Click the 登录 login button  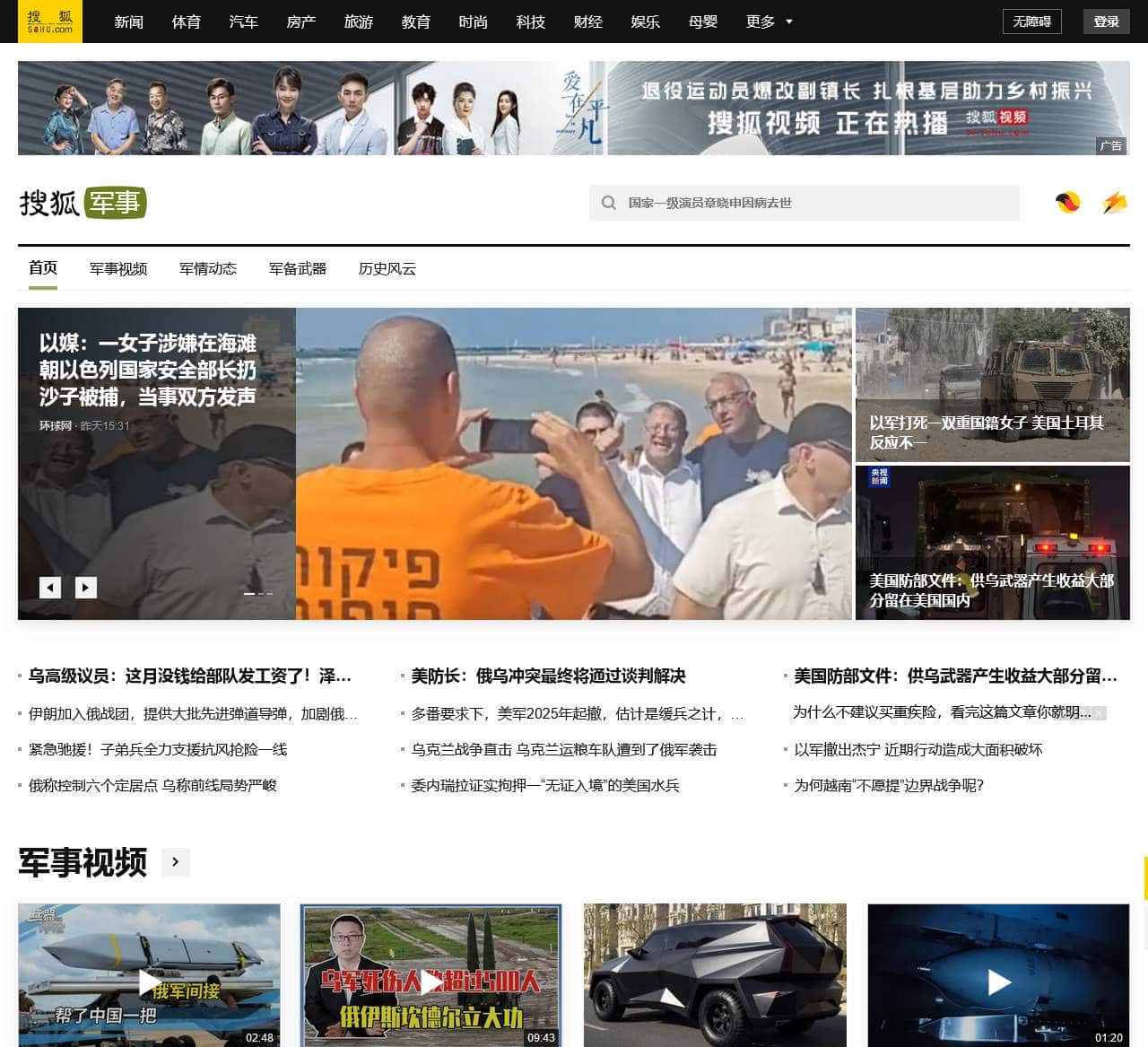click(x=1107, y=22)
